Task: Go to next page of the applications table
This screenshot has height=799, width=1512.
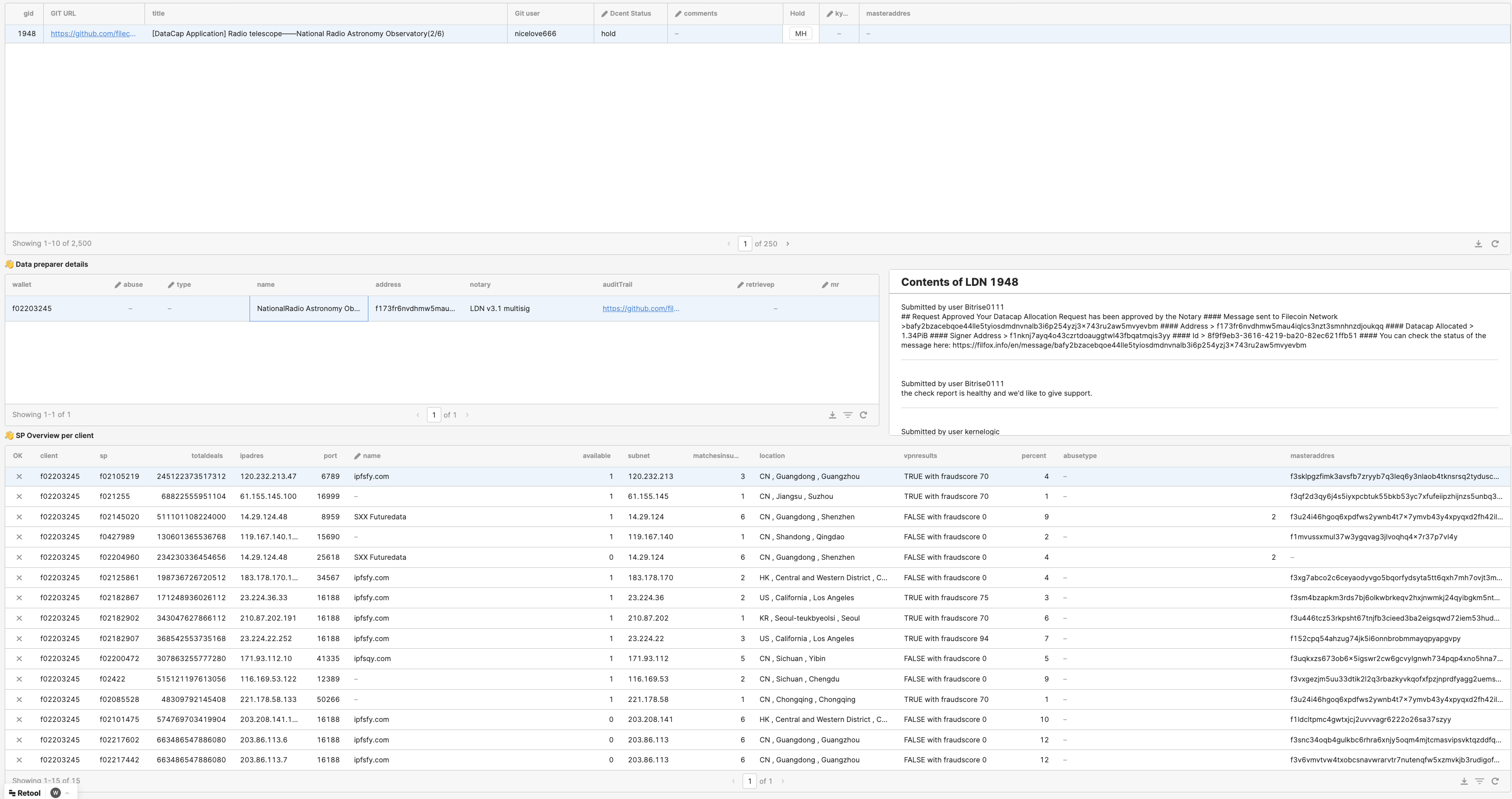Action: [787, 243]
